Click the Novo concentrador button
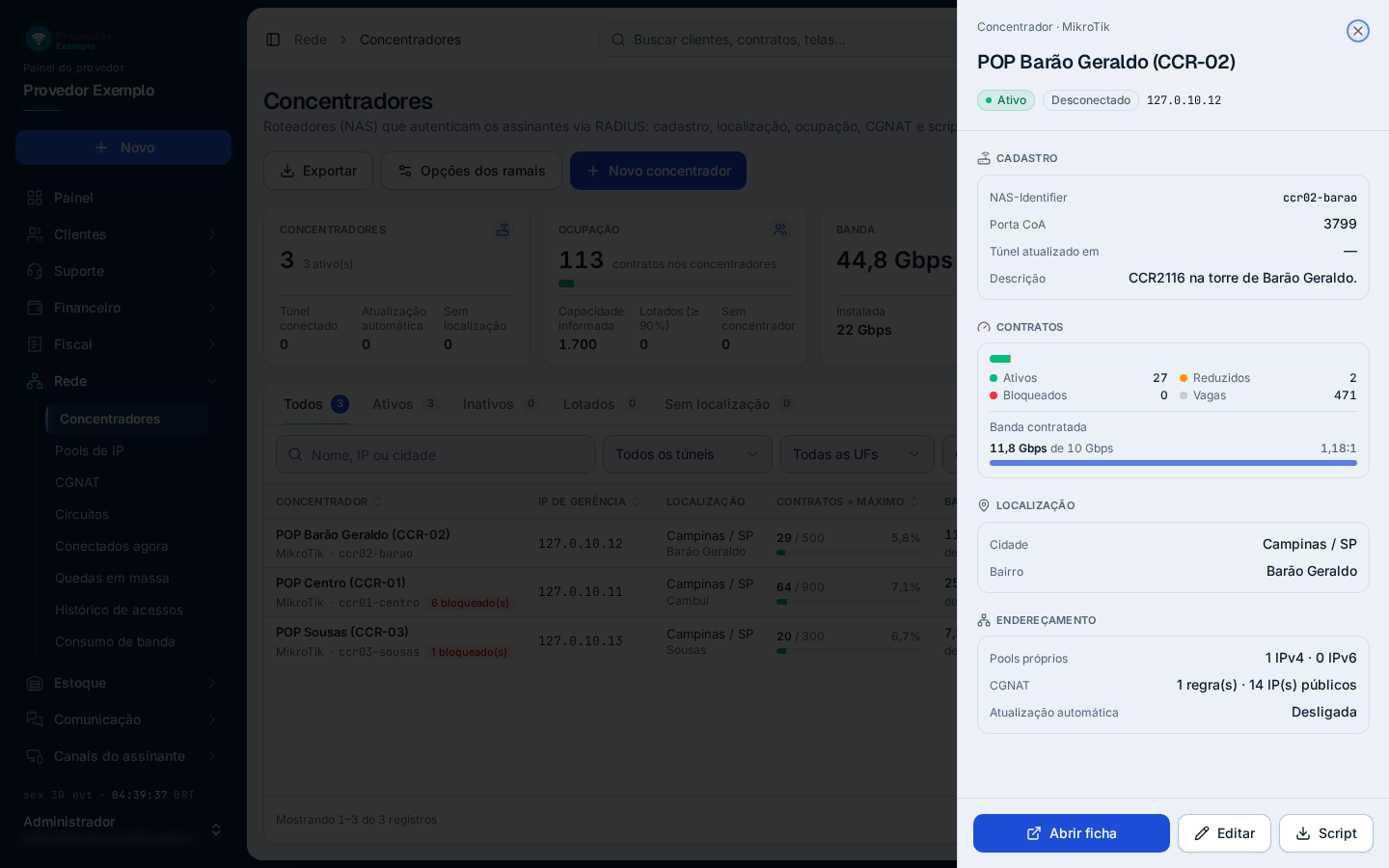The width and height of the screenshot is (1389, 868). click(x=658, y=171)
